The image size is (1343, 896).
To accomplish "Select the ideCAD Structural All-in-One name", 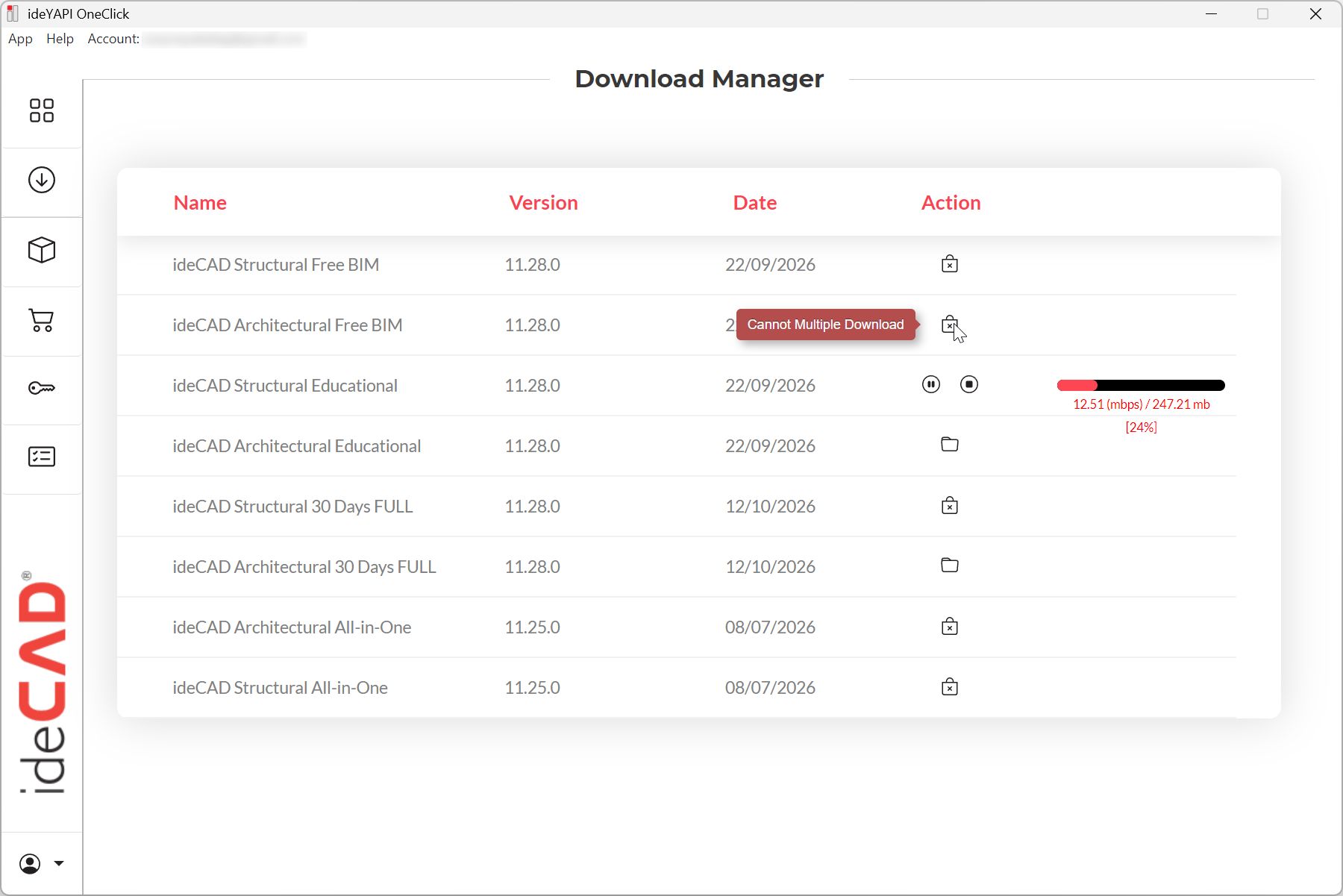I will click(280, 688).
